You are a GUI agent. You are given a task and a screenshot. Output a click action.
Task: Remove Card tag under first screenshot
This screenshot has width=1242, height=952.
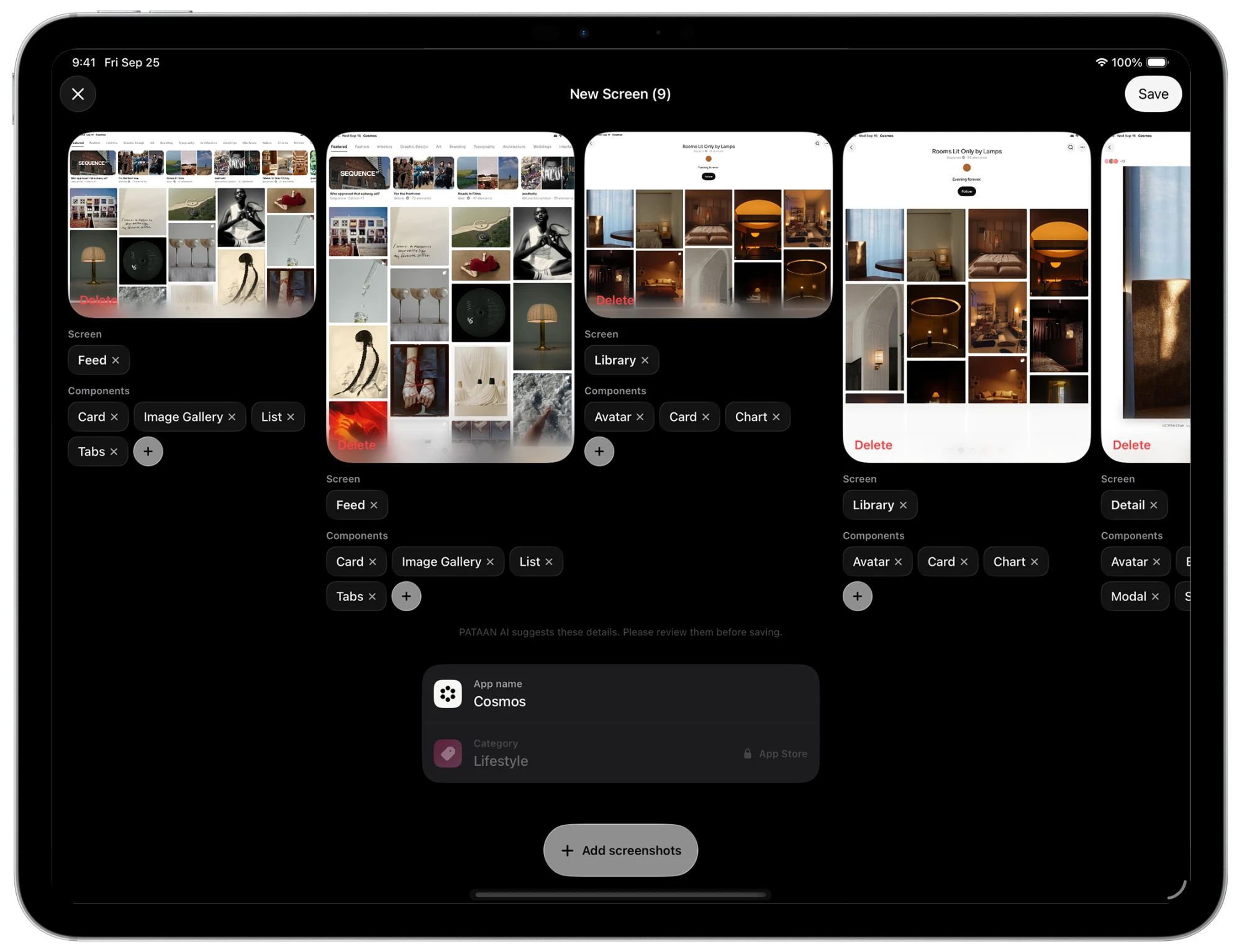114,417
